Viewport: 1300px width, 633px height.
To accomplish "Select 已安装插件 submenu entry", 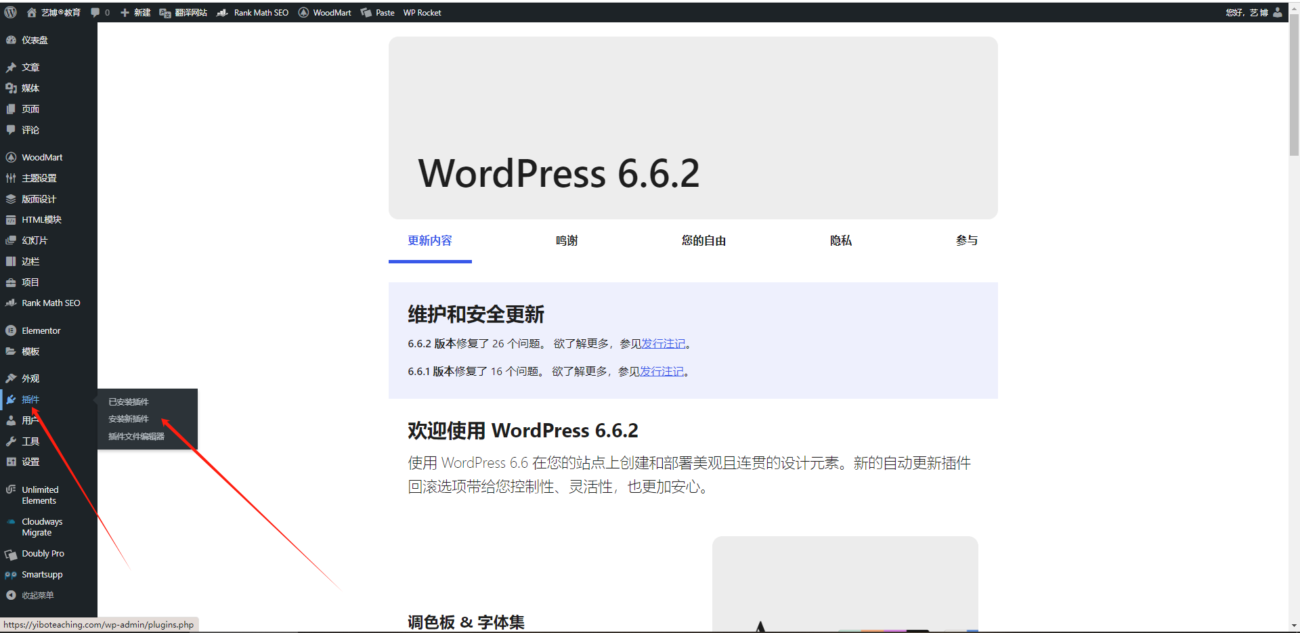I will pos(129,402).
